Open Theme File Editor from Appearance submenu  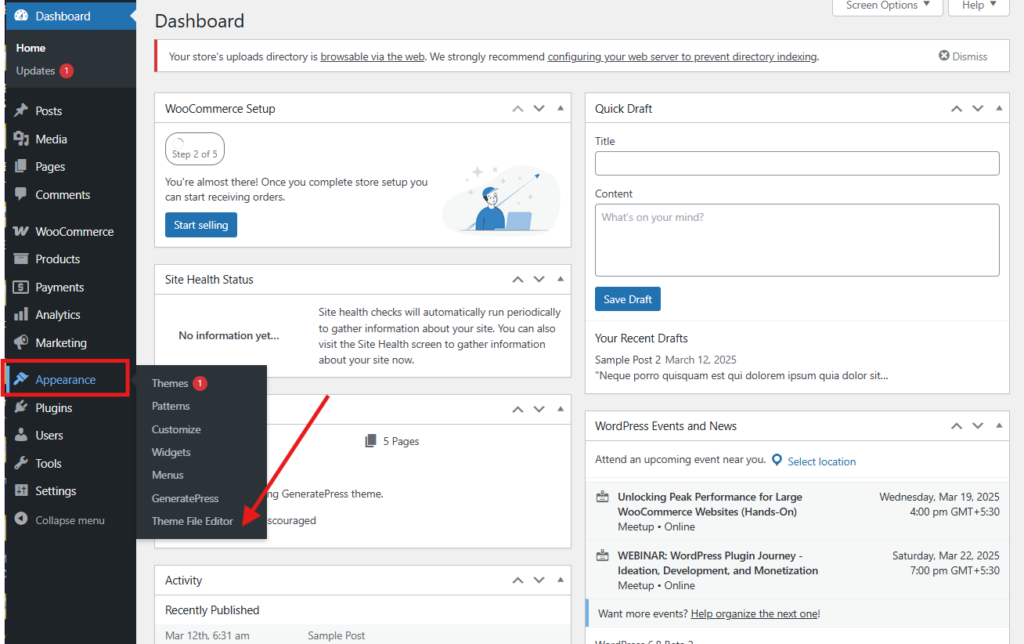pos(192,521)
